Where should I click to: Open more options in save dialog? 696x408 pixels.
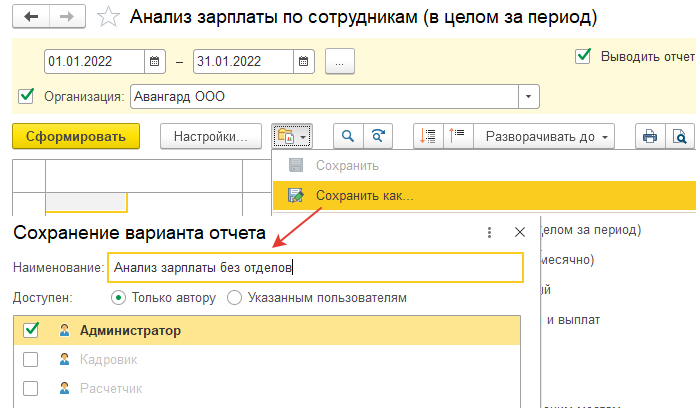[489, 232]
